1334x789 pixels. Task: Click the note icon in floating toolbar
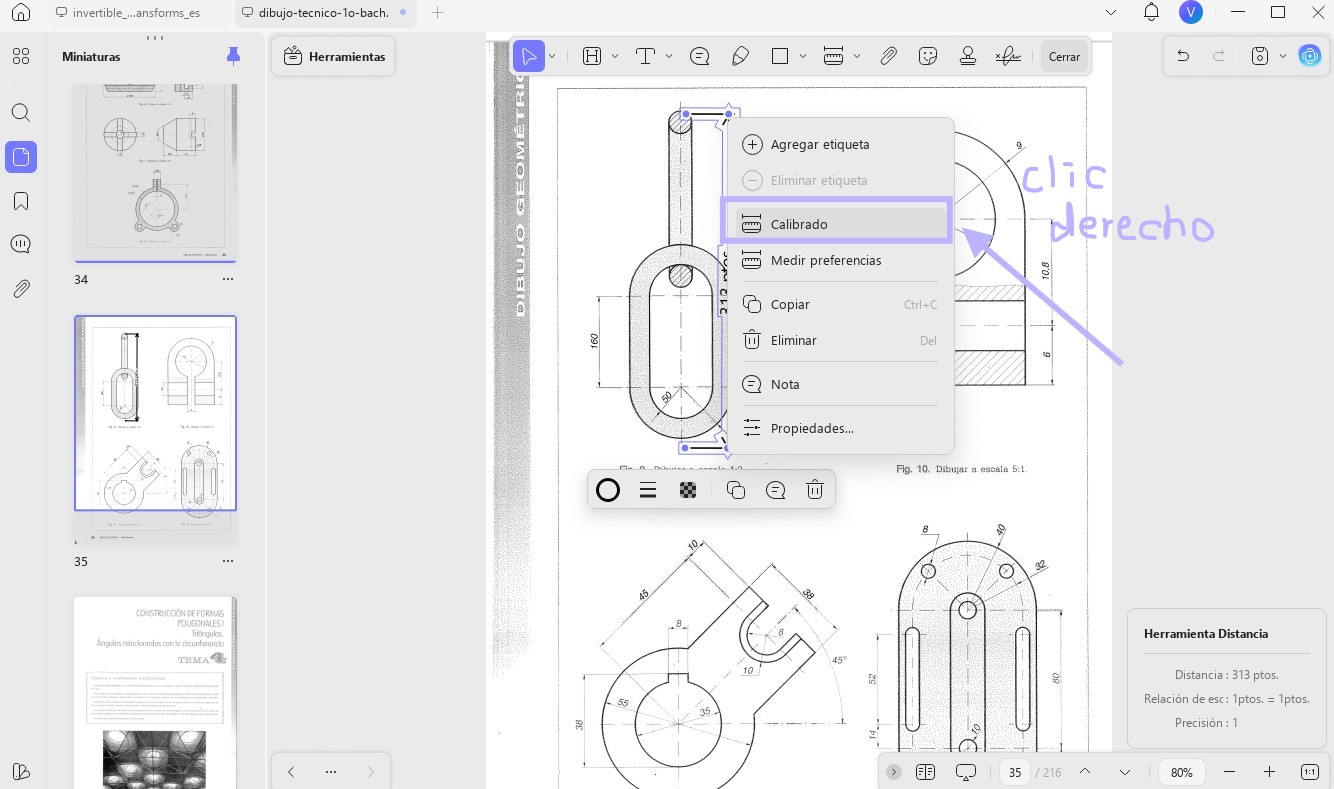775,490
